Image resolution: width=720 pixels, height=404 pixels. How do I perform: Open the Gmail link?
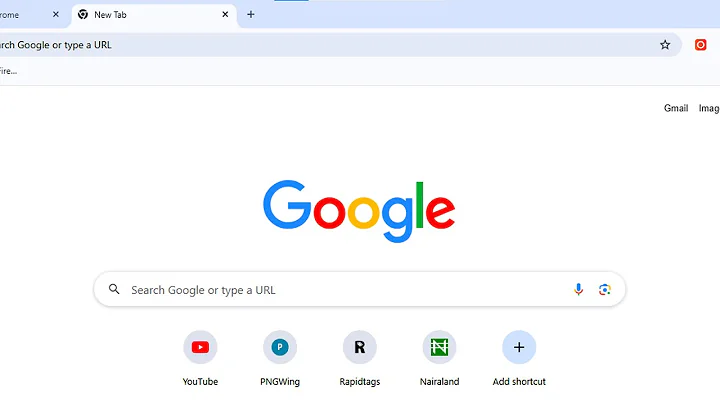point(676,108)
